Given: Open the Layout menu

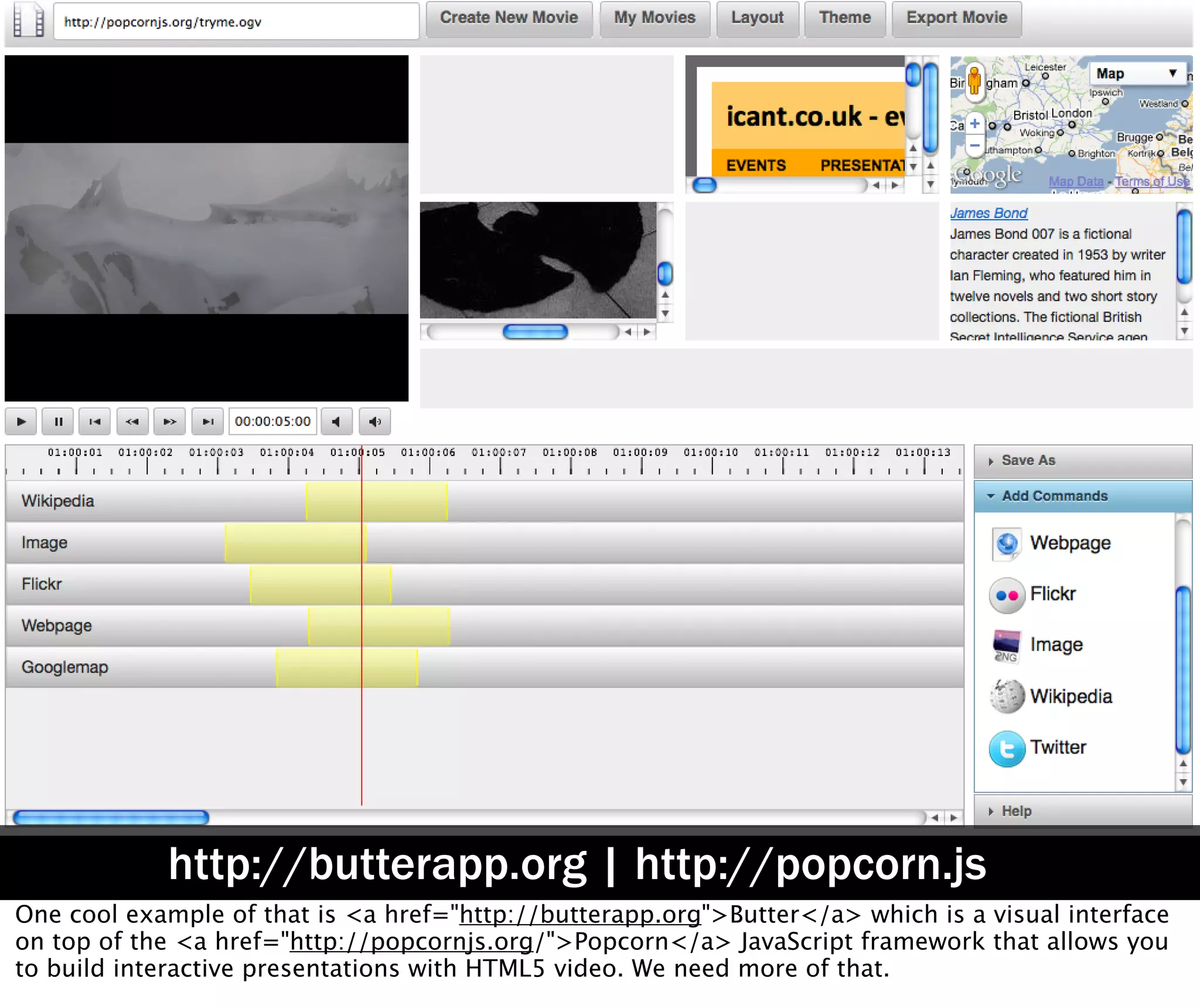Looking at the screenshot, I should pyautogui.click(x=757, y=18).
